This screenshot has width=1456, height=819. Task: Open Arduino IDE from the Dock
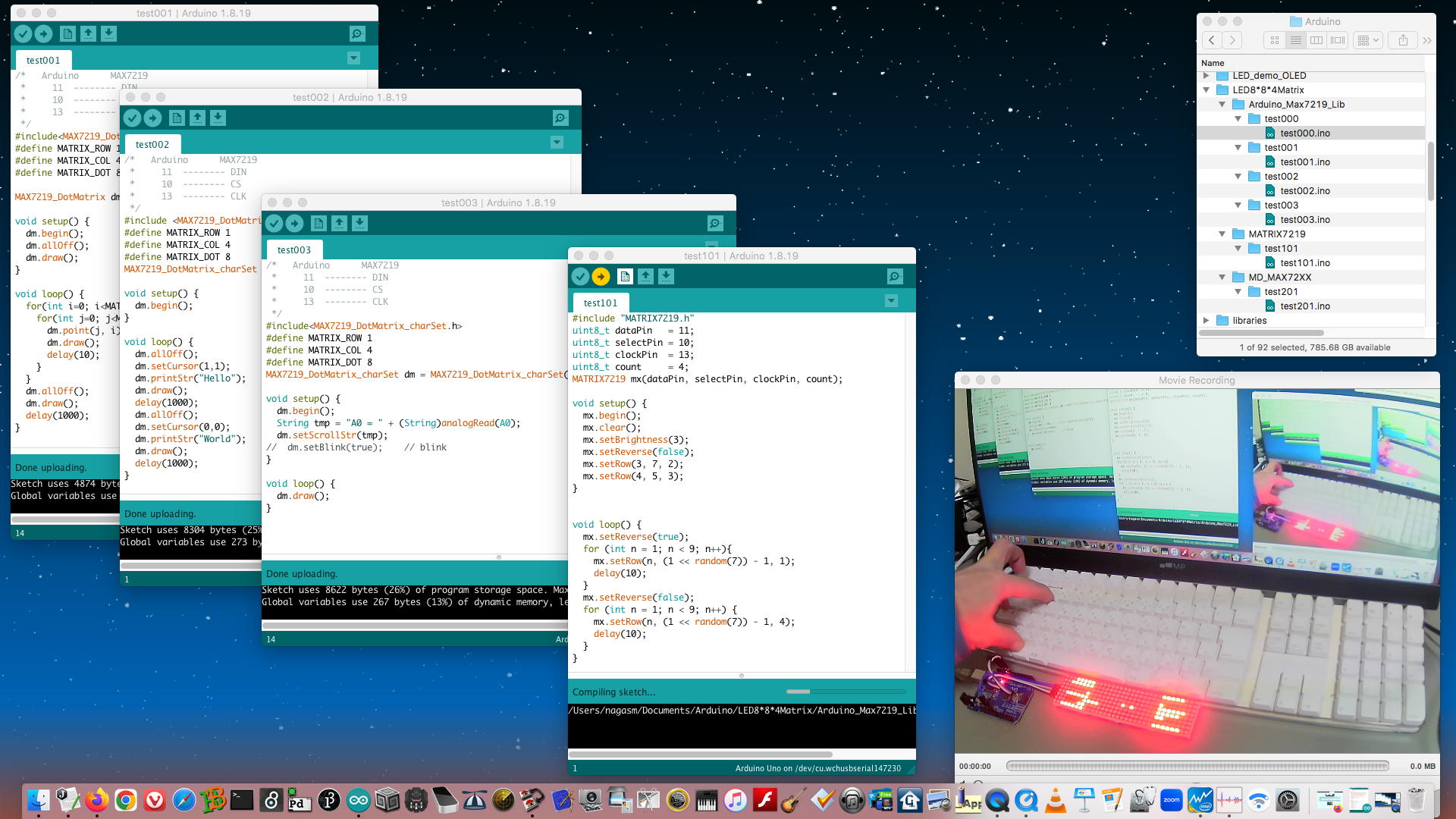tap(358, 800)
